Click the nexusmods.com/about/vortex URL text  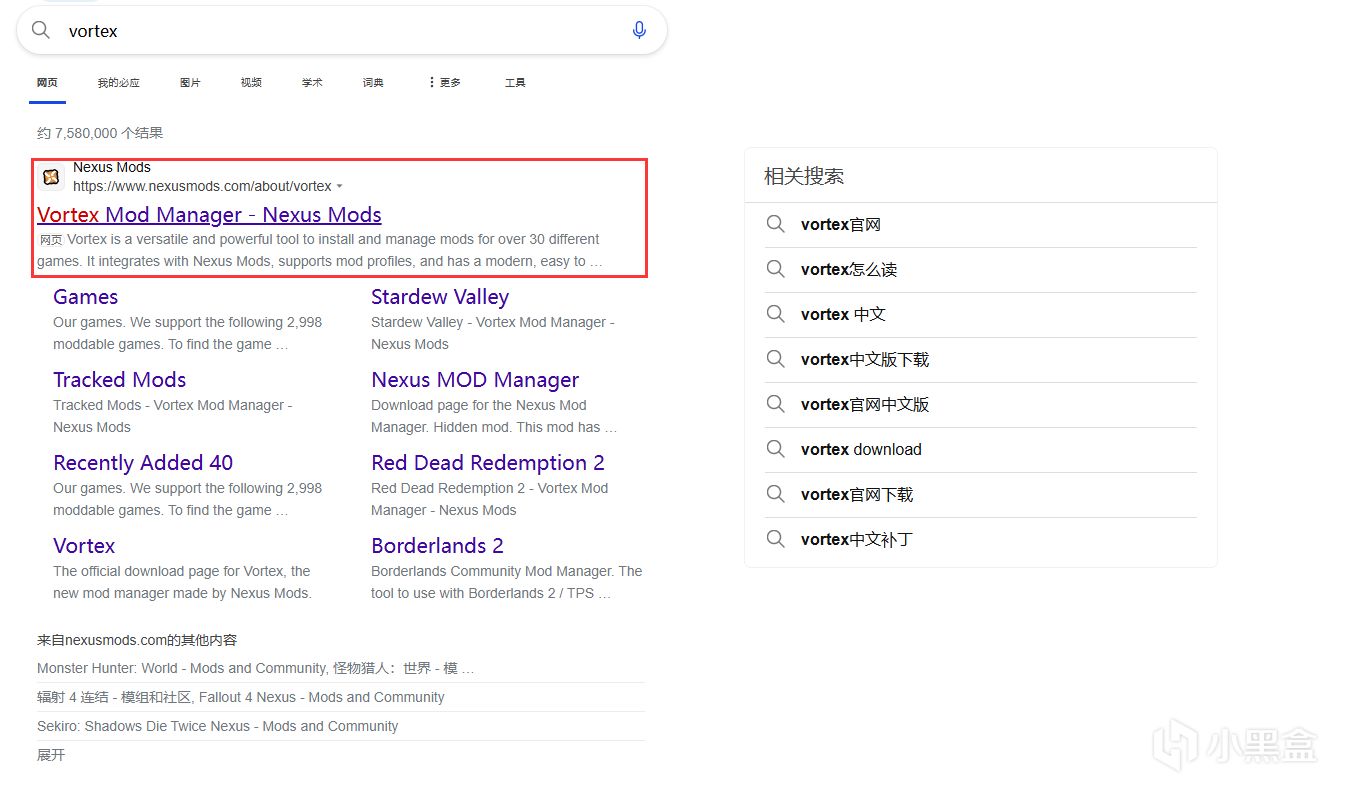[202, 186]
